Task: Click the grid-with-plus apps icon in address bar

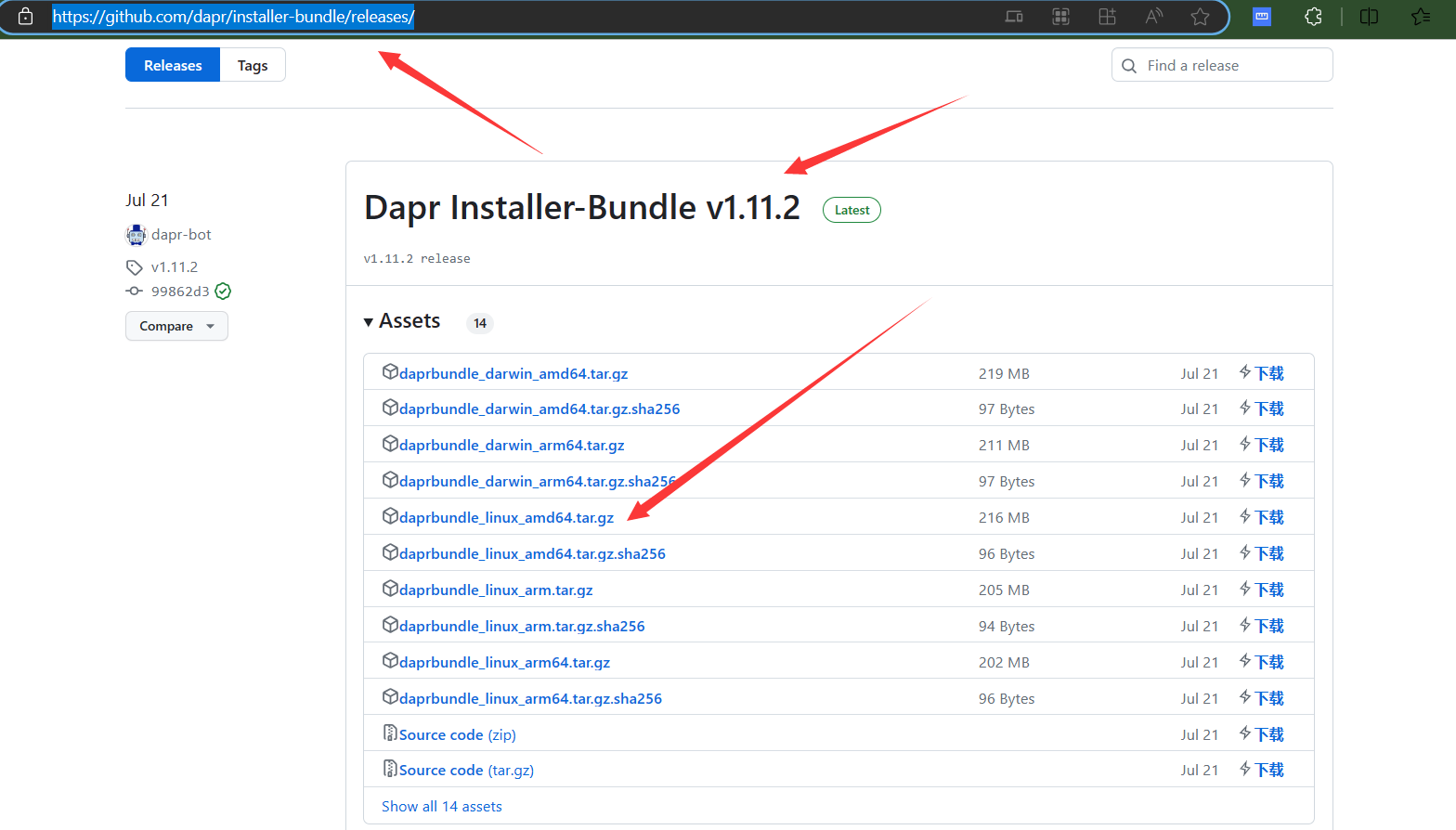Action: click(1107, 17)
